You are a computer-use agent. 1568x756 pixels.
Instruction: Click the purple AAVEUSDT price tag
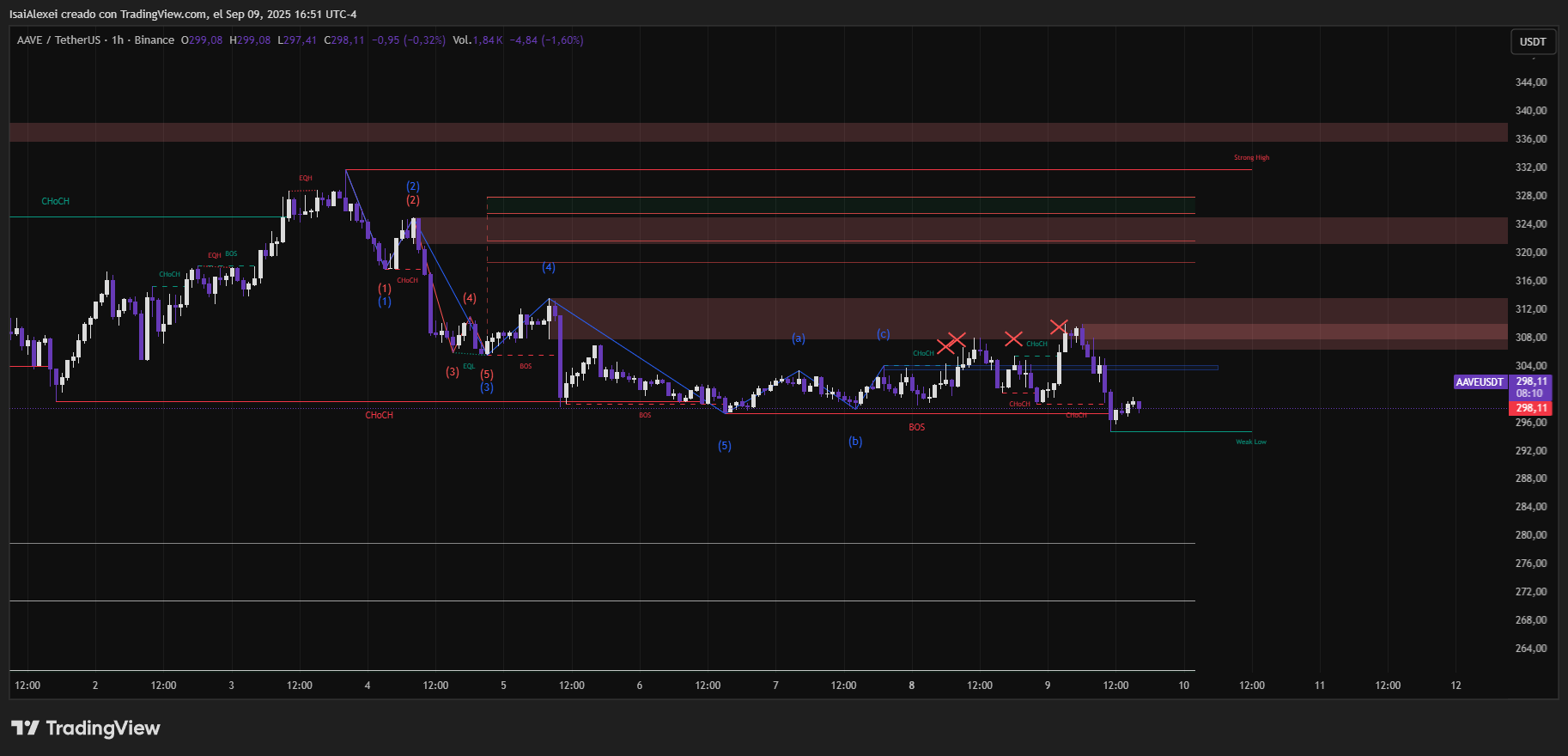click(x=1480, y=382)
